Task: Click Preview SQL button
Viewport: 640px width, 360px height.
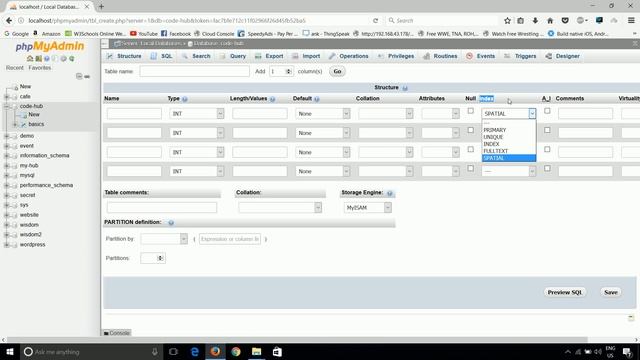Action: click(565, 293)
